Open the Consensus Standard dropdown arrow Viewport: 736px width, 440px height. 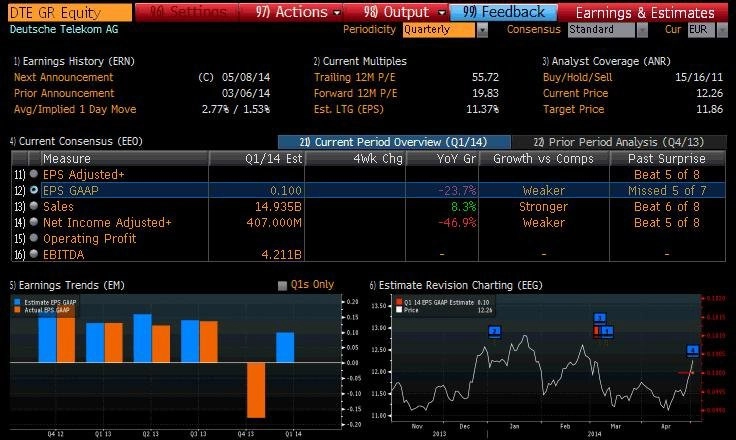[x=642, y=30]
